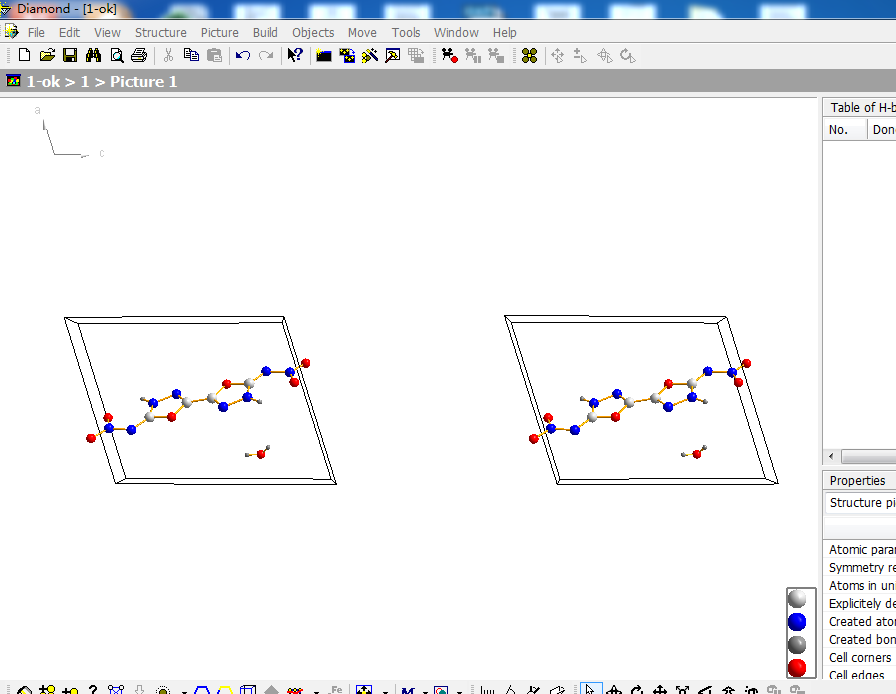
Task: Open a file using the yellow folder icon
Action: pyautogui.click(x=47, y=55)
